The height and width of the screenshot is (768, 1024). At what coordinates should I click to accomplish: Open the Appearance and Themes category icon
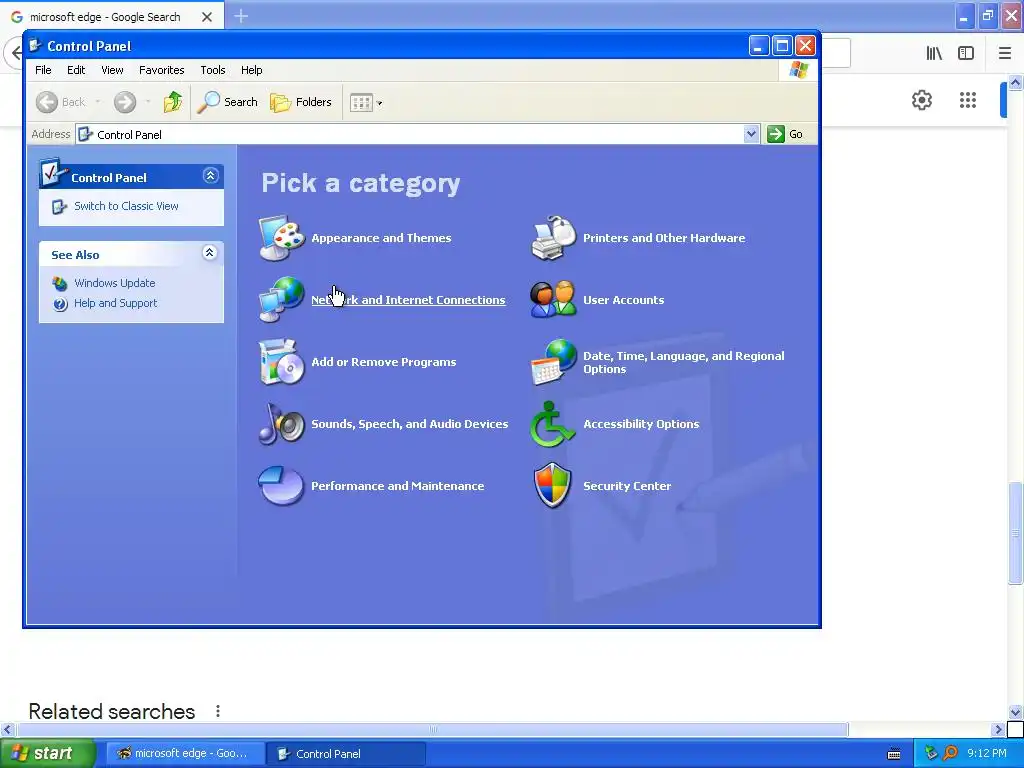tap(281, 238)
